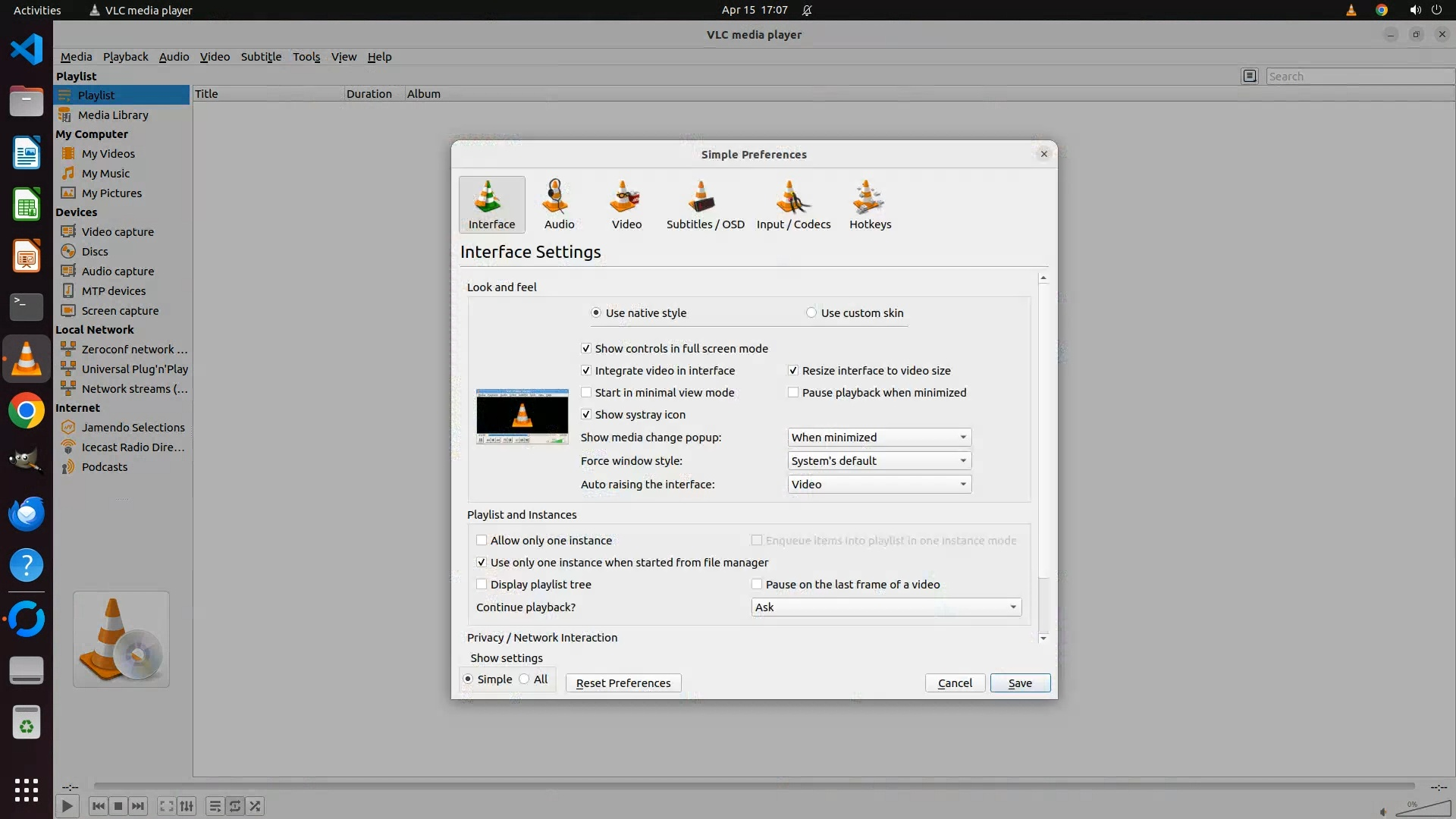Open the Tools menu

[306, 57]
